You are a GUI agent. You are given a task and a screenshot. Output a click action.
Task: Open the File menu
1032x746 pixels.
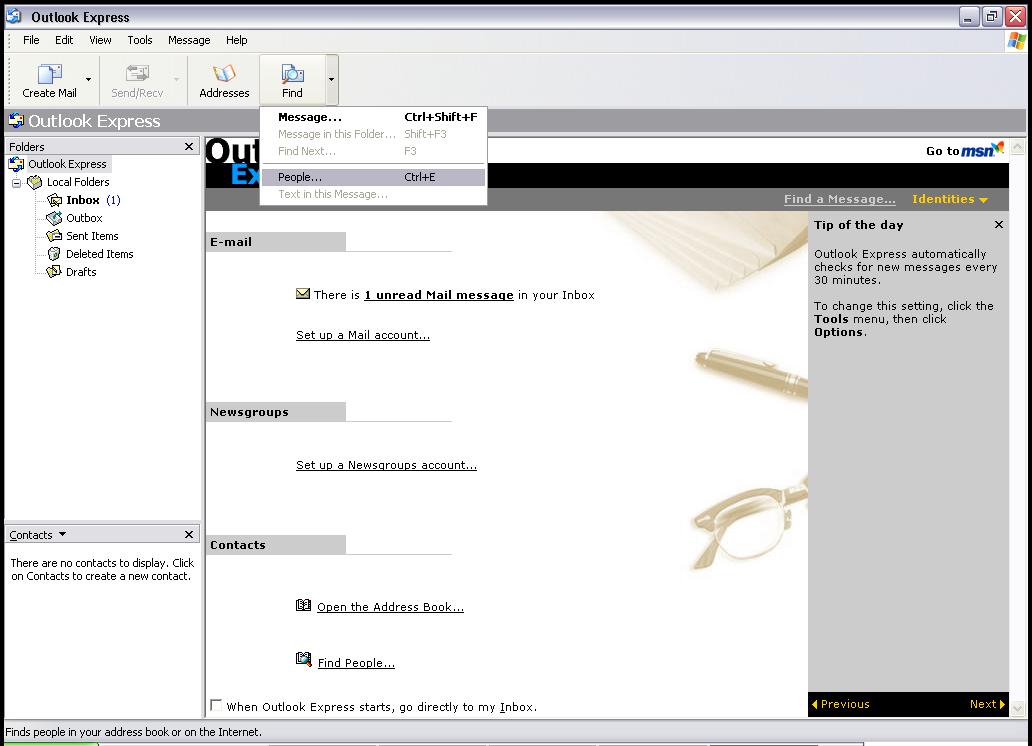pyautogui.click(x=31, y=40)
